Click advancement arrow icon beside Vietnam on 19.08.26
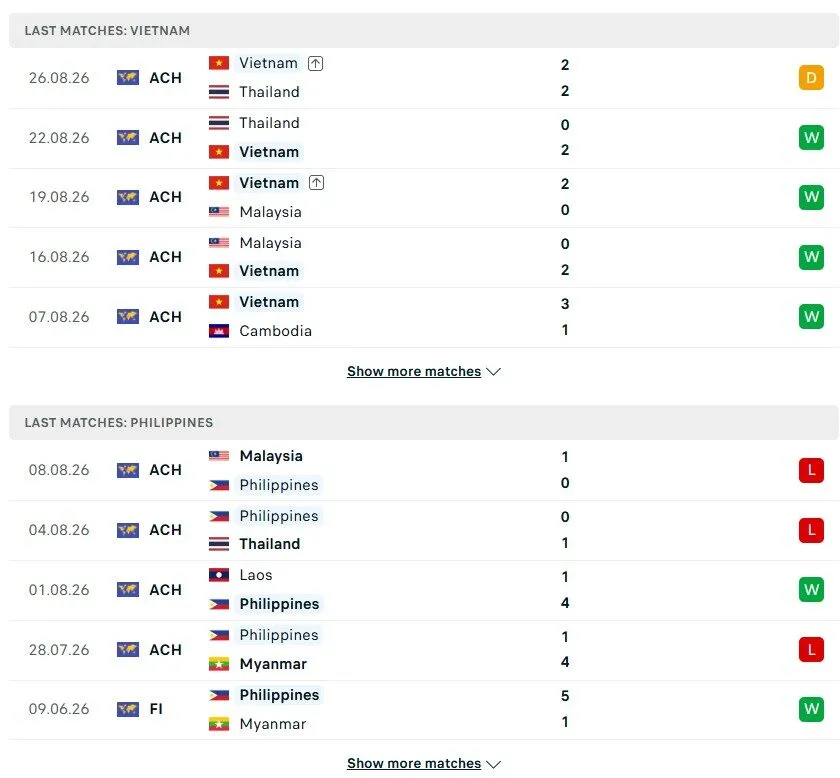Screen dimensions: 840x778 [x=317, y=183]
